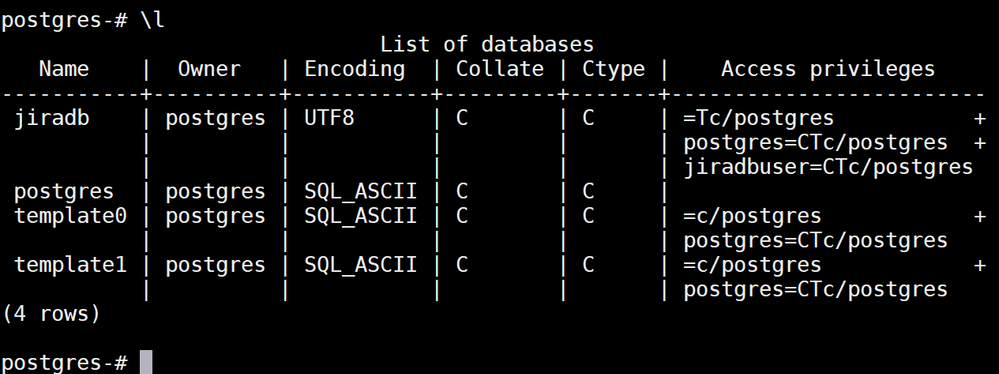This screenshot has width=999, height=374.
Task: Click the postgres database name in the Name column
Action: (64, 192)
